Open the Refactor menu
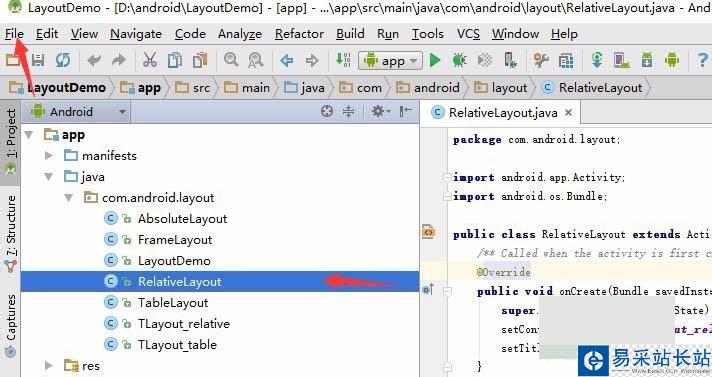Image resolution: width=712 pixels, height=377 pixels. coord(299,34)
